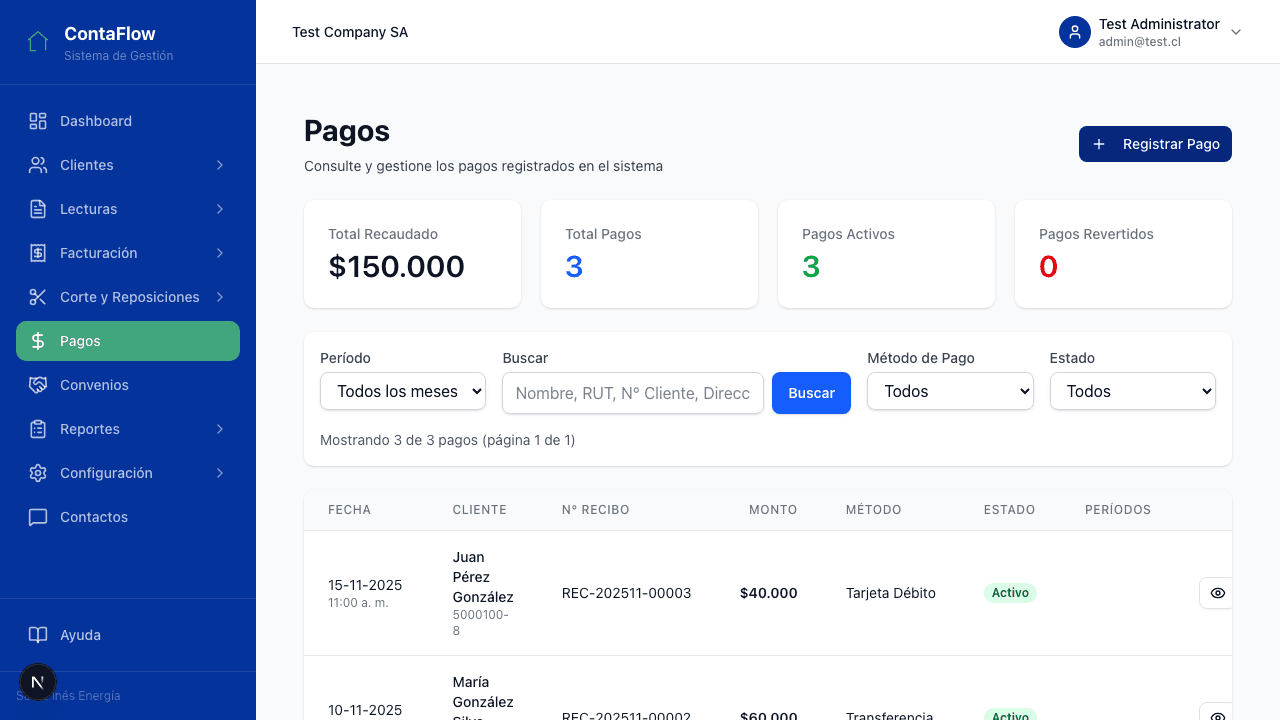Open the Convenios section
This screenshot has height=720, width=1280.
click(128, 385)
